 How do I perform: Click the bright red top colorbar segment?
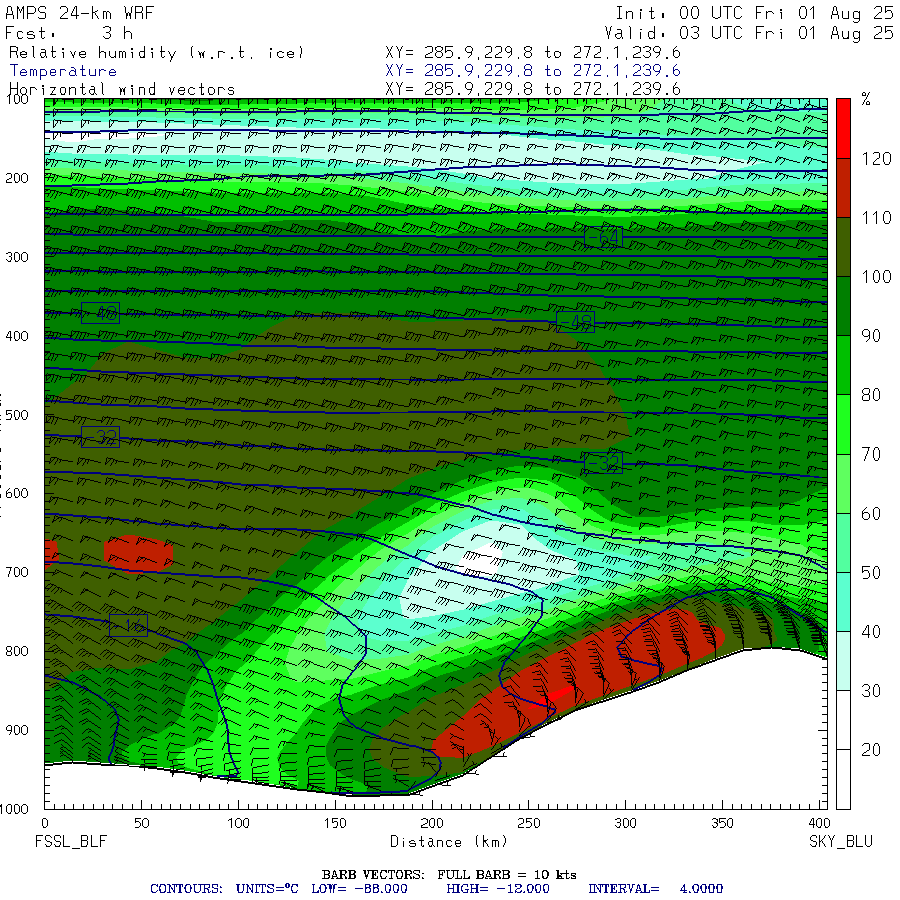(x=843, y=129)
